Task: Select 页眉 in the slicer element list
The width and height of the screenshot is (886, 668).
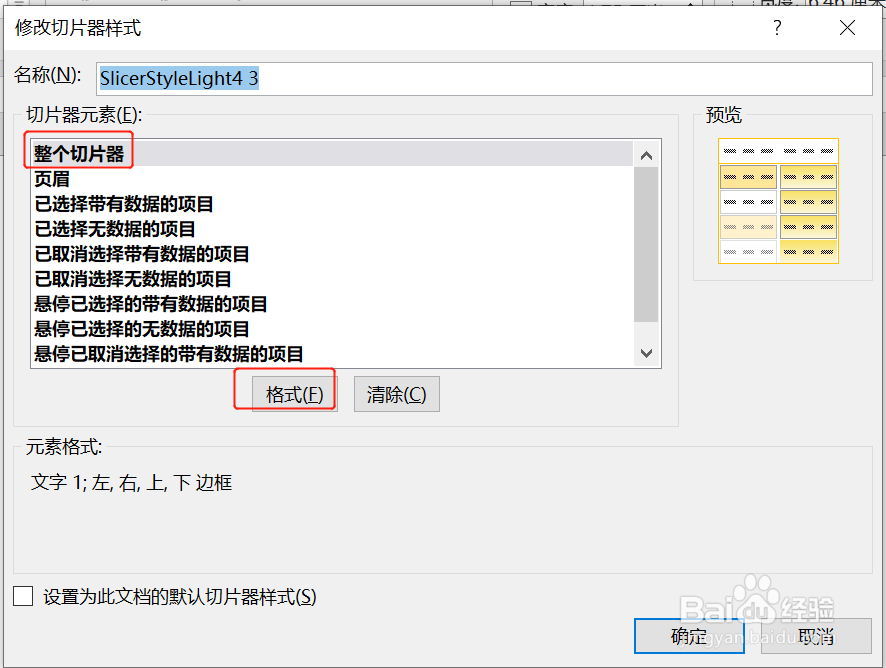Action: (332, 179)
